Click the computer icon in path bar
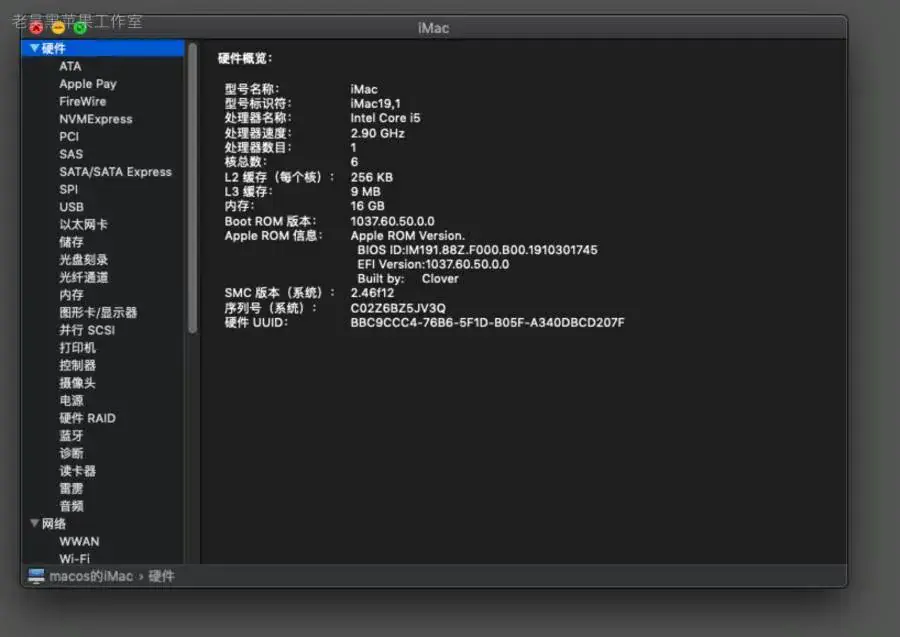This screenshot has width=900, height=637. pyautogui.click(x=36, y=576)
